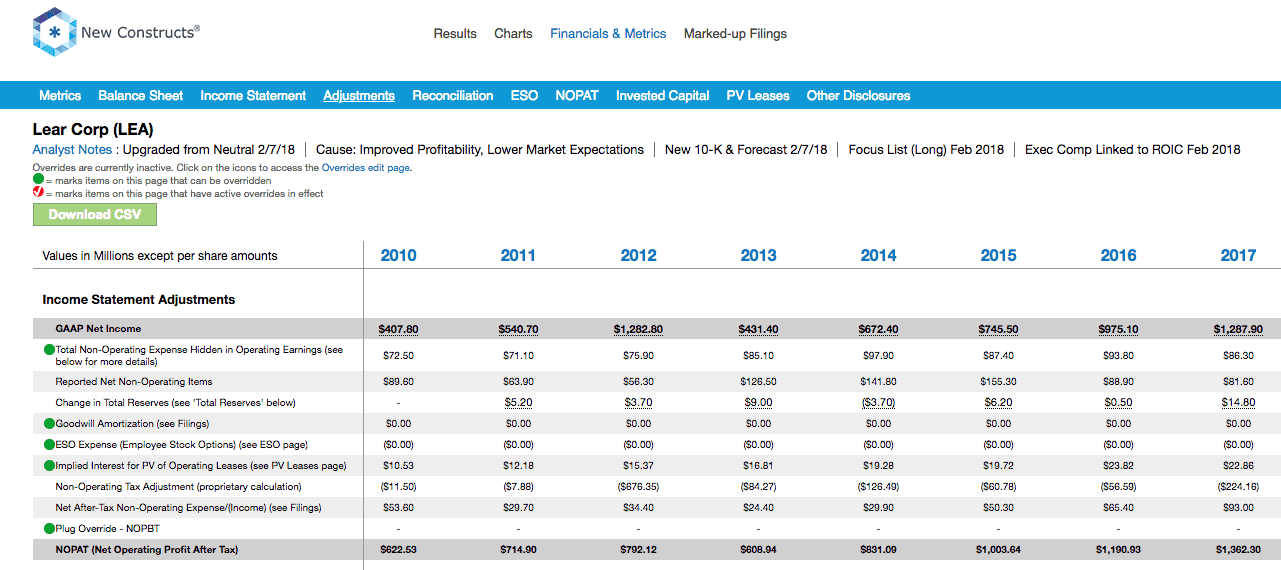
Task: Click green override dot for Implied Interest
Action: pos(50,466)
